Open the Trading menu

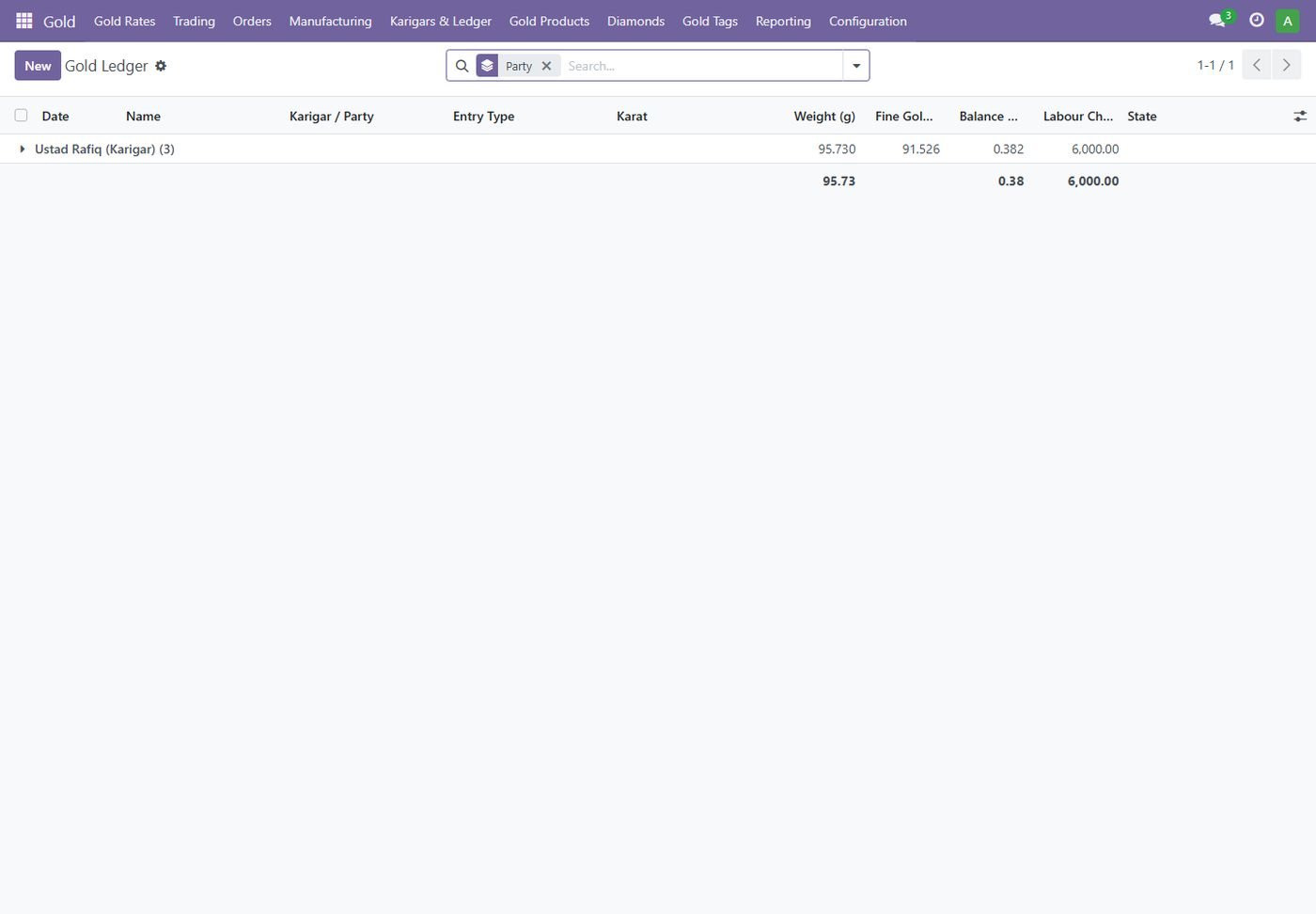click(x=194, y=21)
